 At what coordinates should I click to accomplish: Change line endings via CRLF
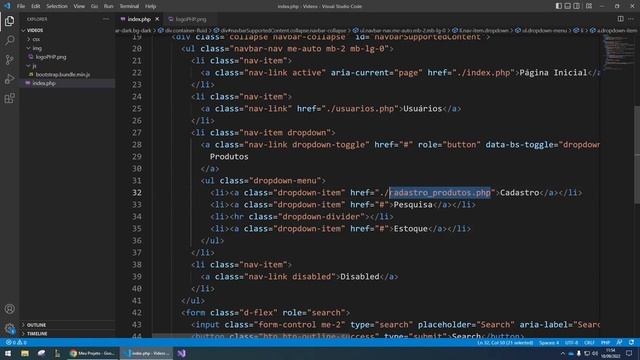tap(589, 342)
